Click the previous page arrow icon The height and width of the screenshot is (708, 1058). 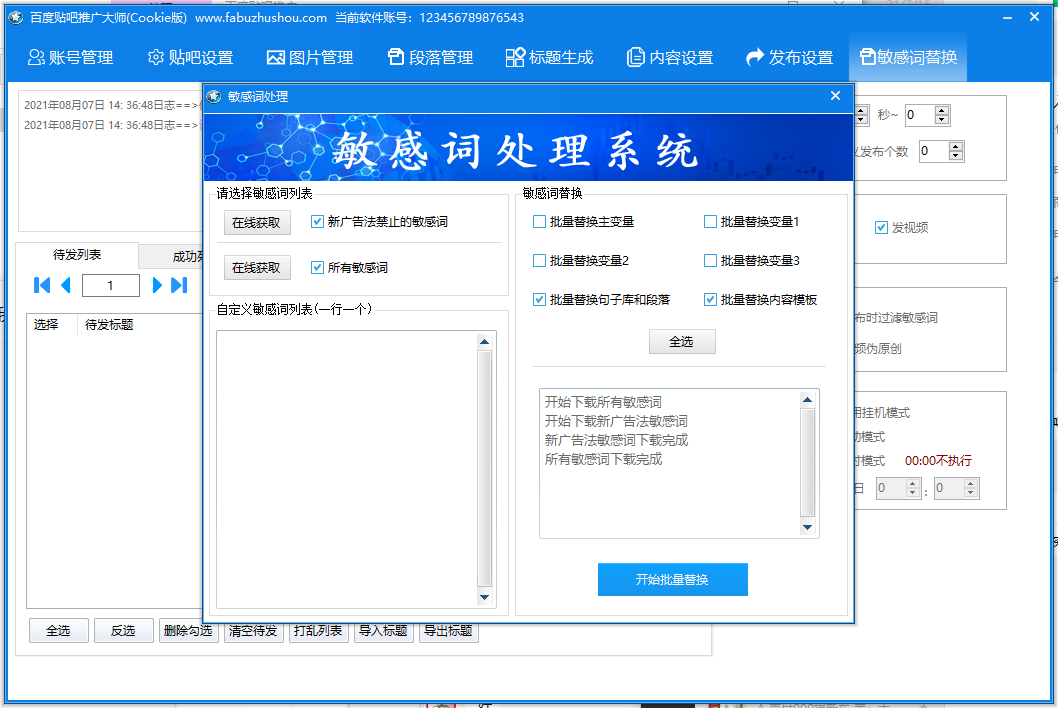point(66,286)
